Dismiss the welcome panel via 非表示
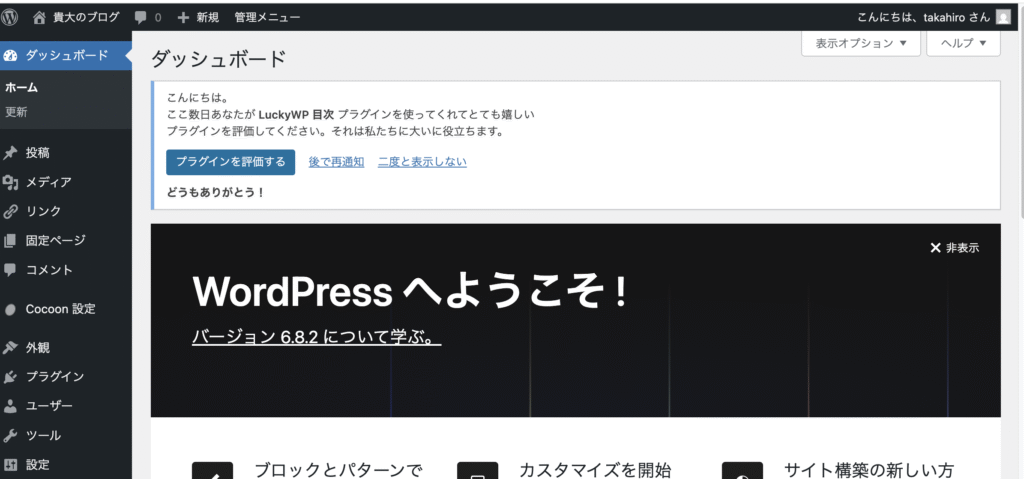The width and height of the screenshot is (1024, 479). point(955,248)
